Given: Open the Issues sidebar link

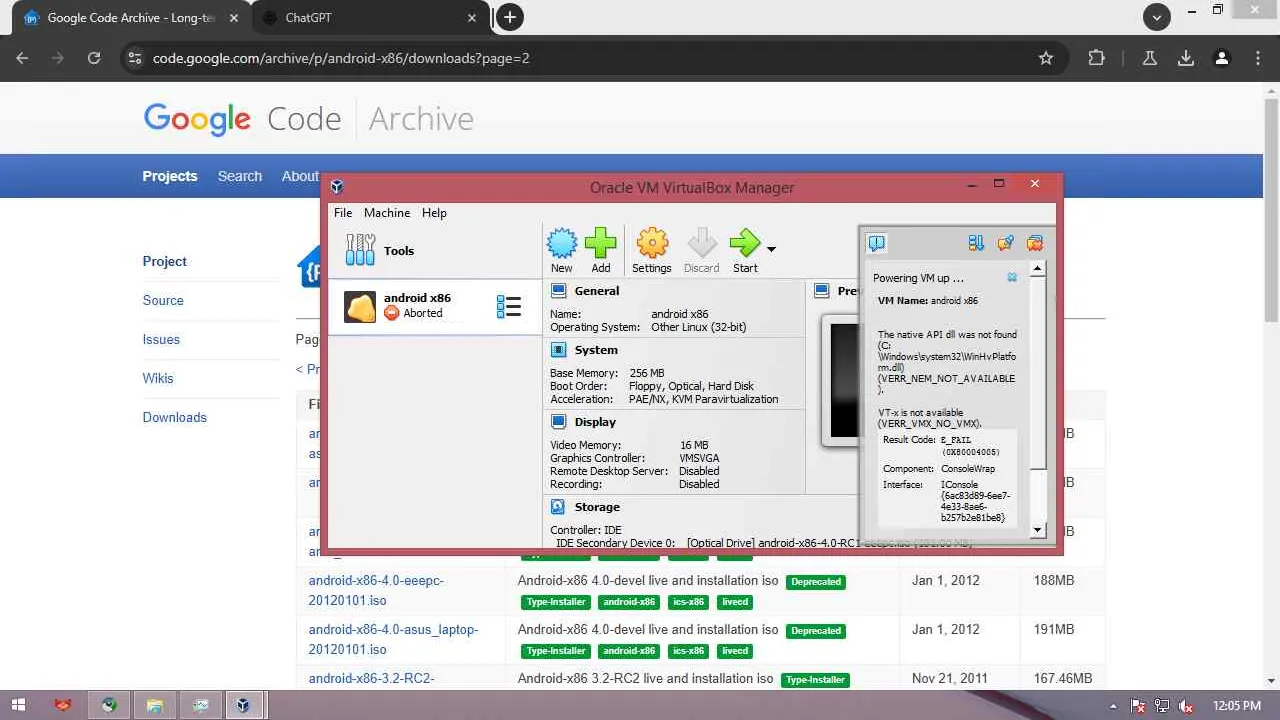Looking at the screenshot, I should pyautogui.click(x=161, y=339).
